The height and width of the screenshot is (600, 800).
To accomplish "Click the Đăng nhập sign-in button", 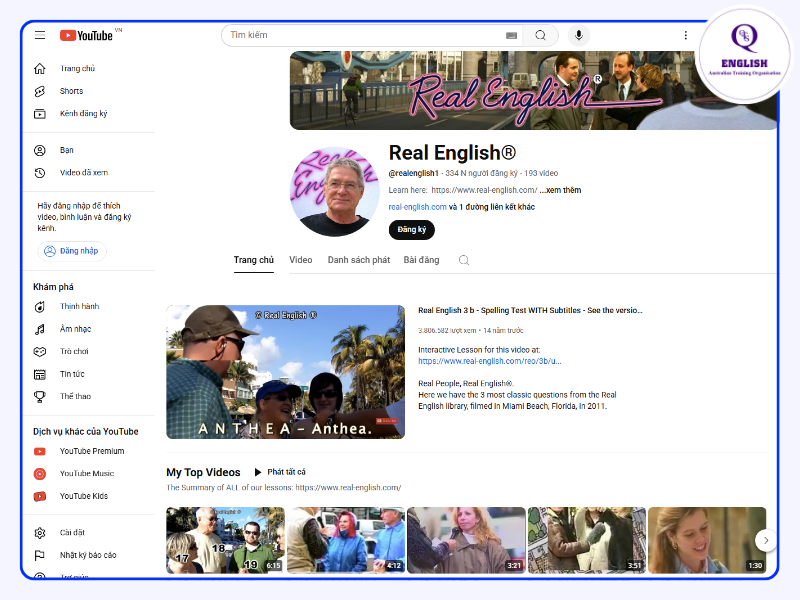I will click(x=71, y=251).
